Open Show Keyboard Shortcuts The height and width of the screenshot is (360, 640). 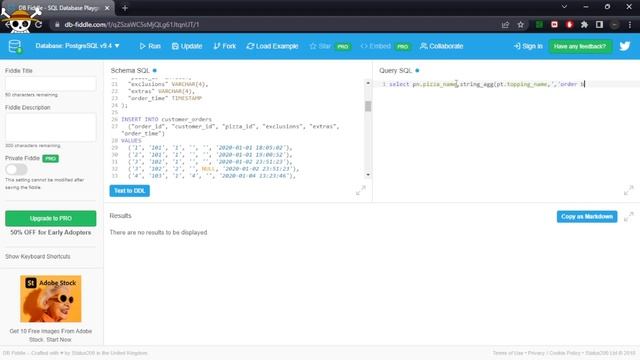coord(38,256)
